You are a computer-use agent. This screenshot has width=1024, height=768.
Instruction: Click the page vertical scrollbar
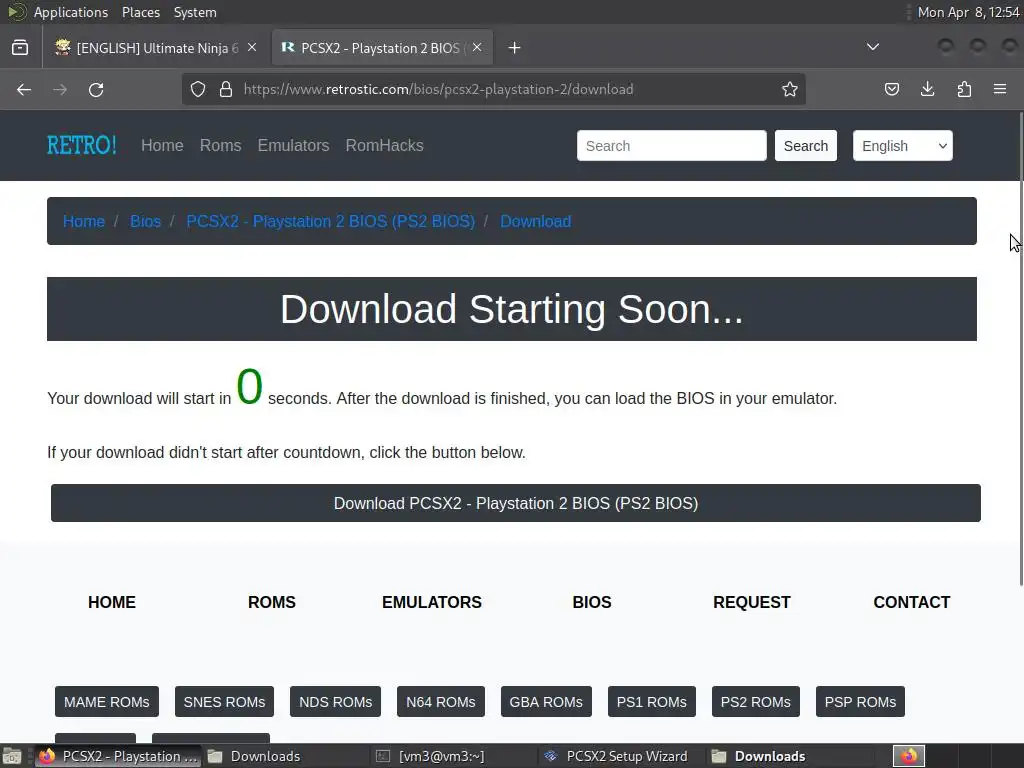tap(1021, 349)
